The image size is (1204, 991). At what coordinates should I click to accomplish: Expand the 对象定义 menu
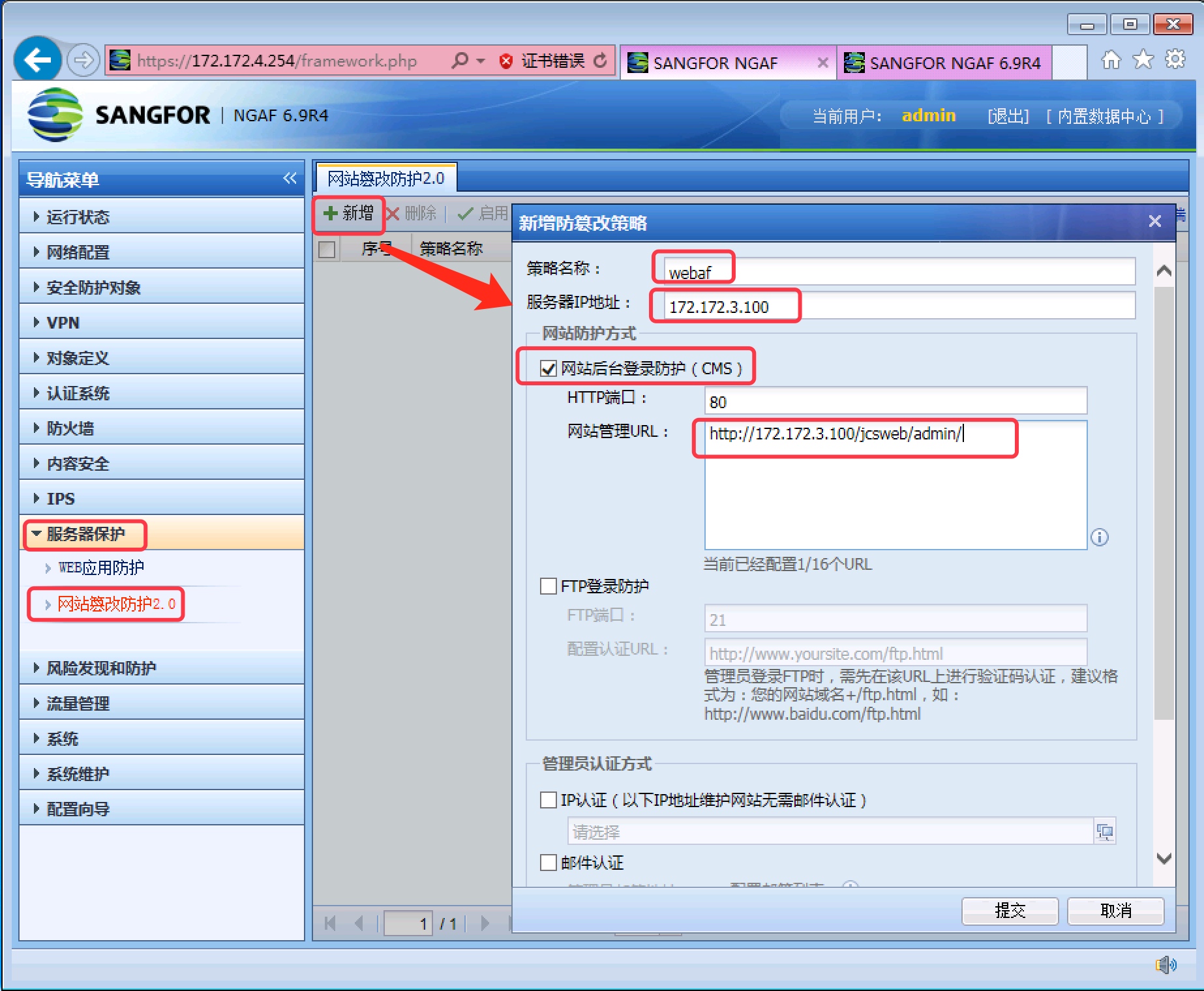(162, 357)
